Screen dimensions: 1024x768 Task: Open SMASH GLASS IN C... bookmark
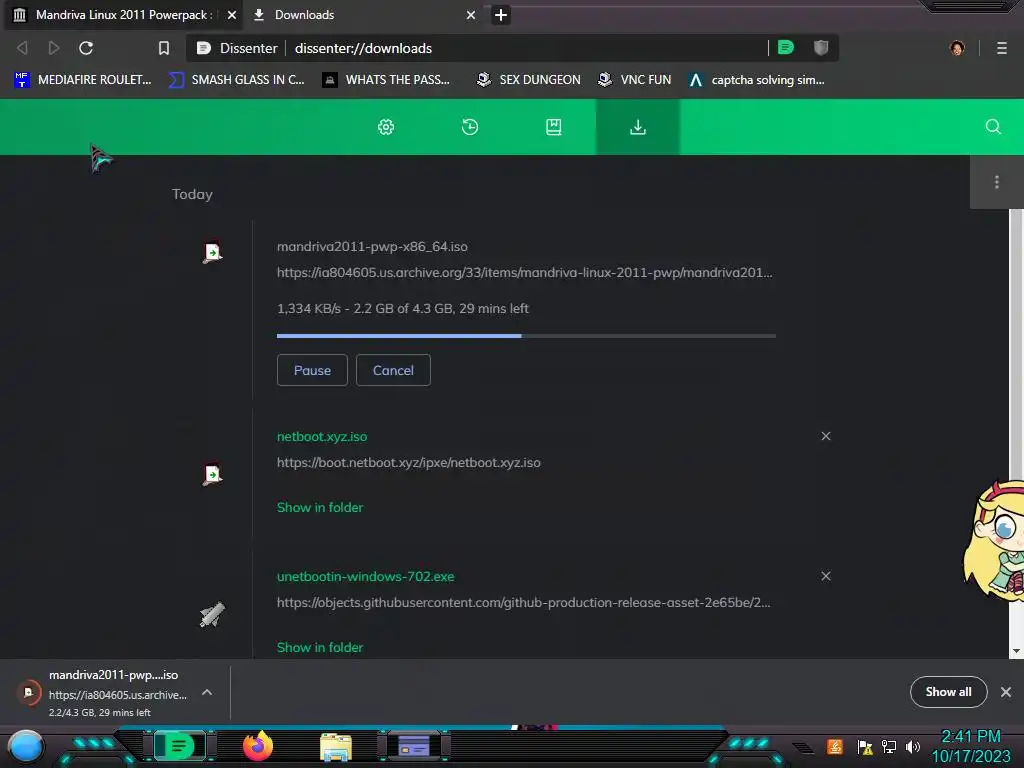point(237,80)
